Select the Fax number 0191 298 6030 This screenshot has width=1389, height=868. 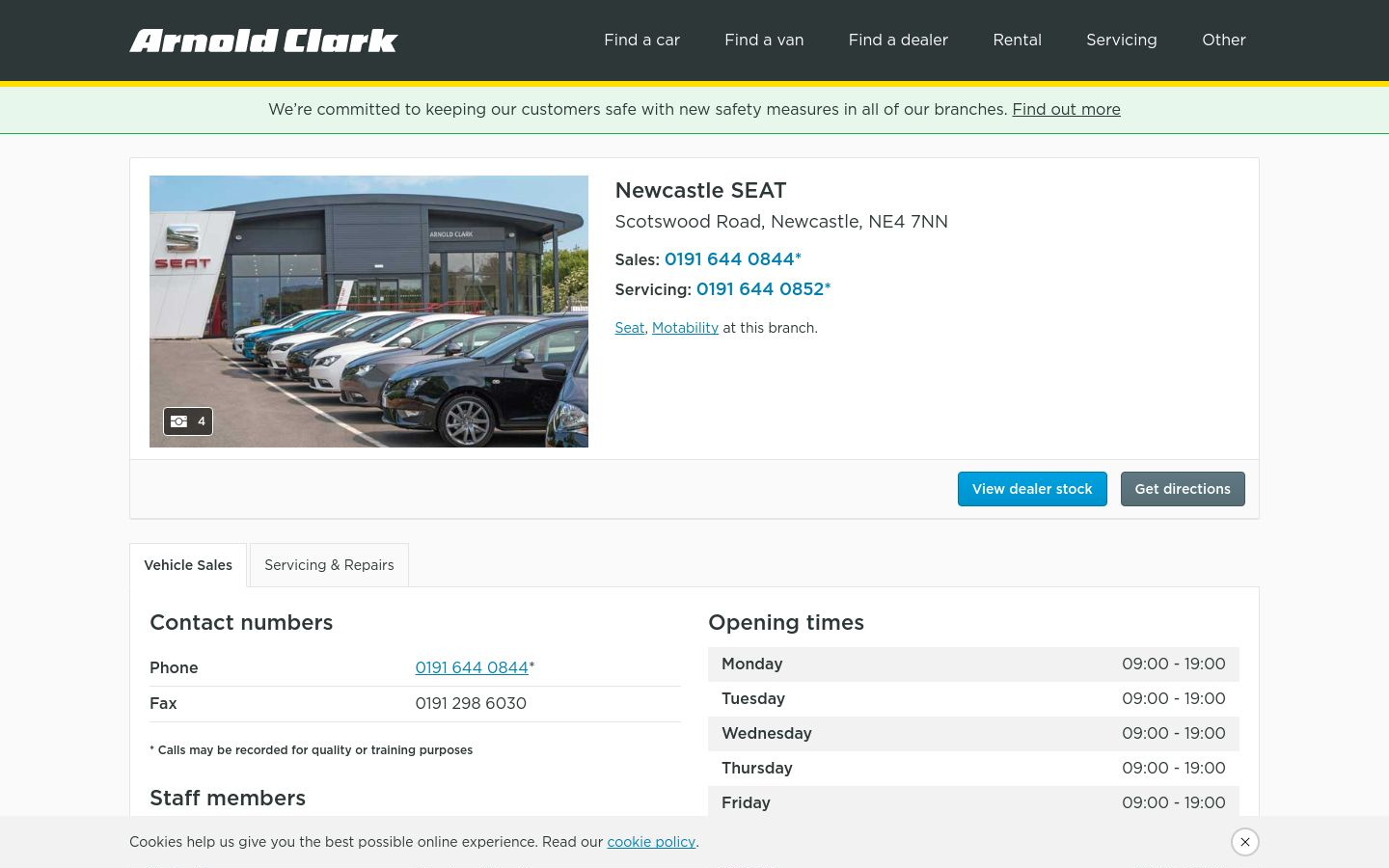point(471,703)
